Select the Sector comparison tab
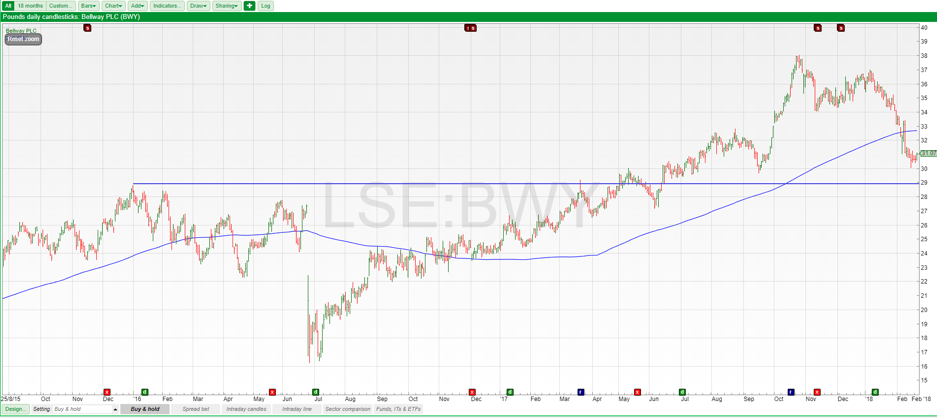 point(347,409)
